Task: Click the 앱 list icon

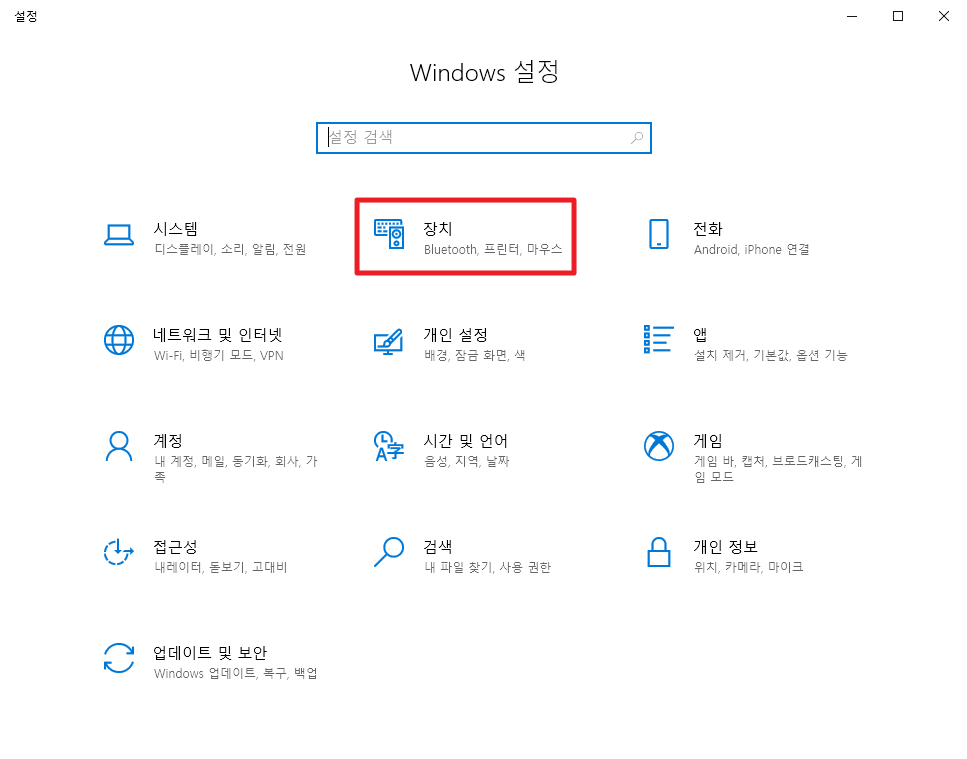Action: [659, 339]
